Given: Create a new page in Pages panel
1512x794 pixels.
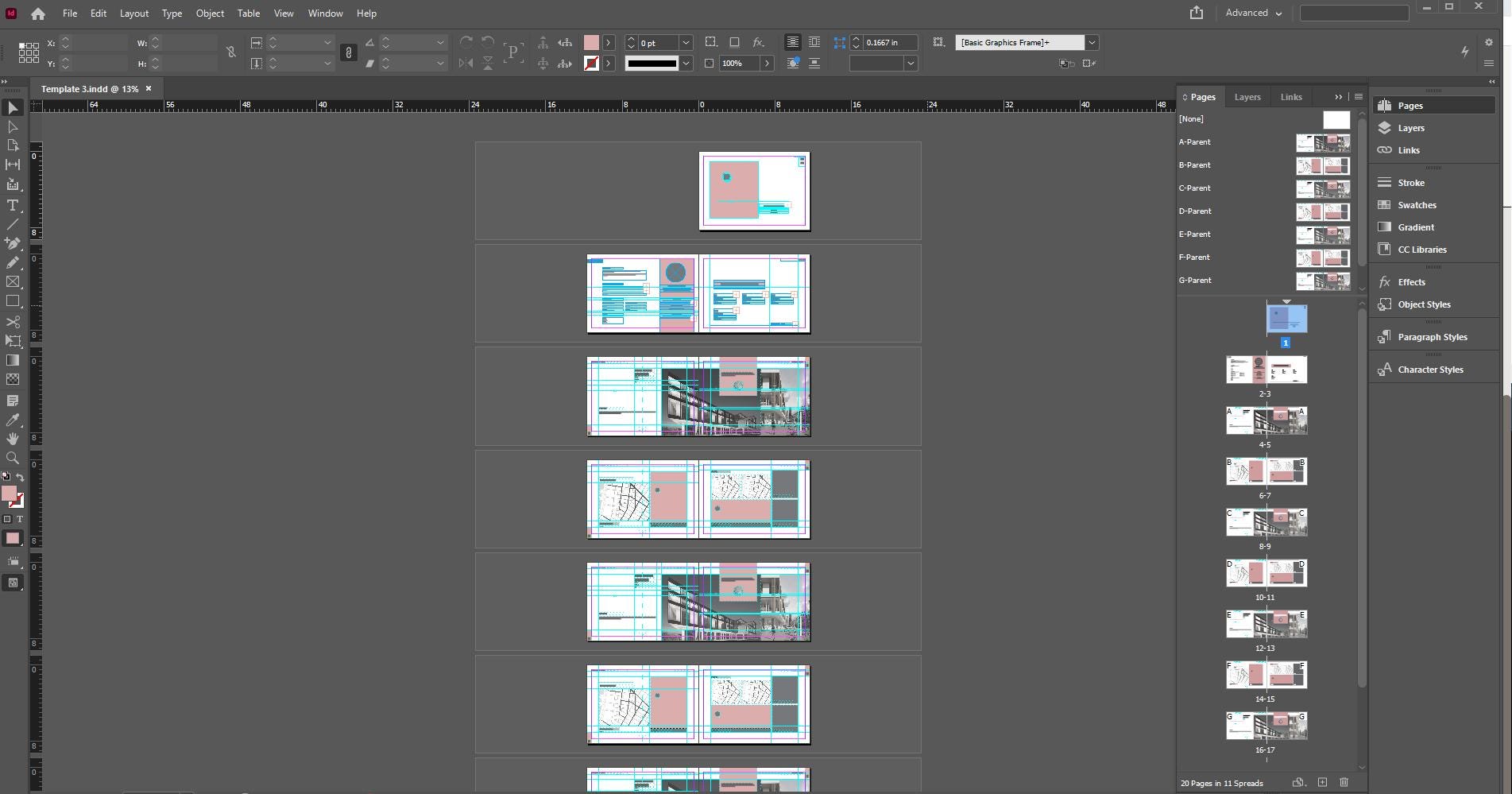Looking at the screenshot, I should point(1322,783).
